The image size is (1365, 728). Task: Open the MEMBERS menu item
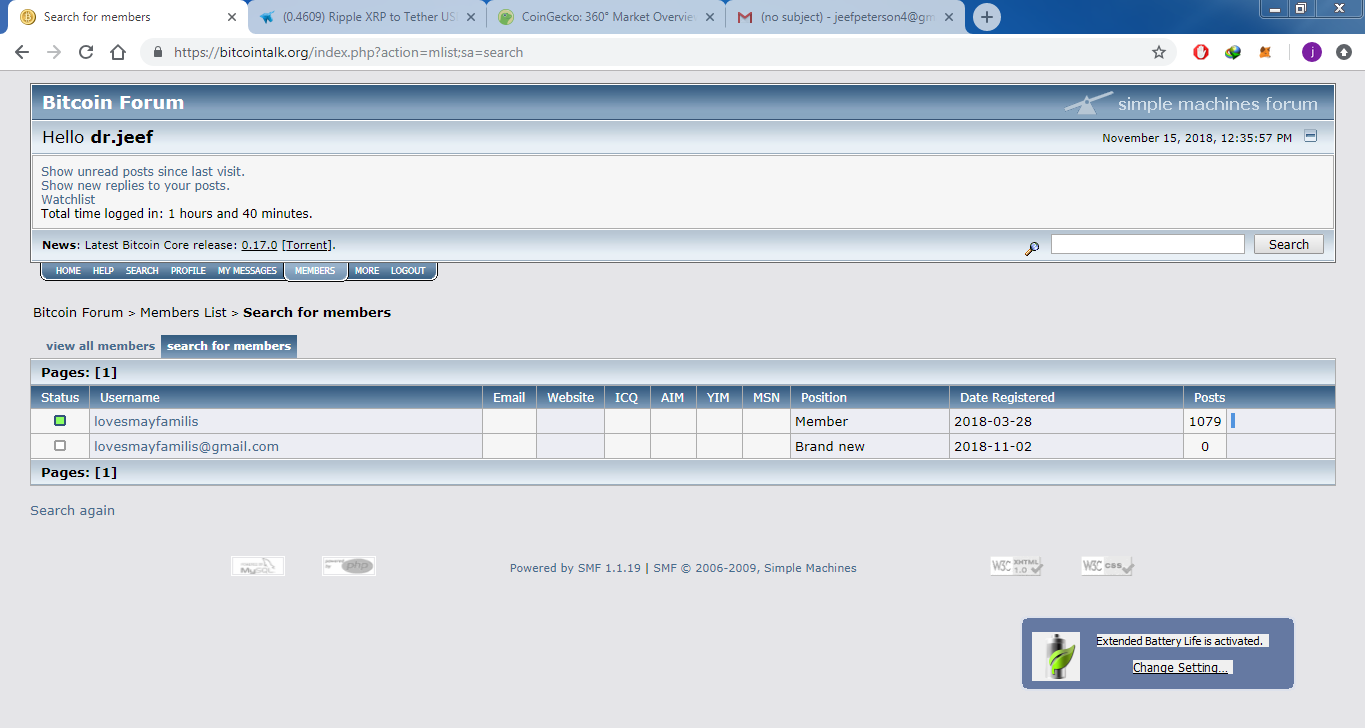pos(315,271)
